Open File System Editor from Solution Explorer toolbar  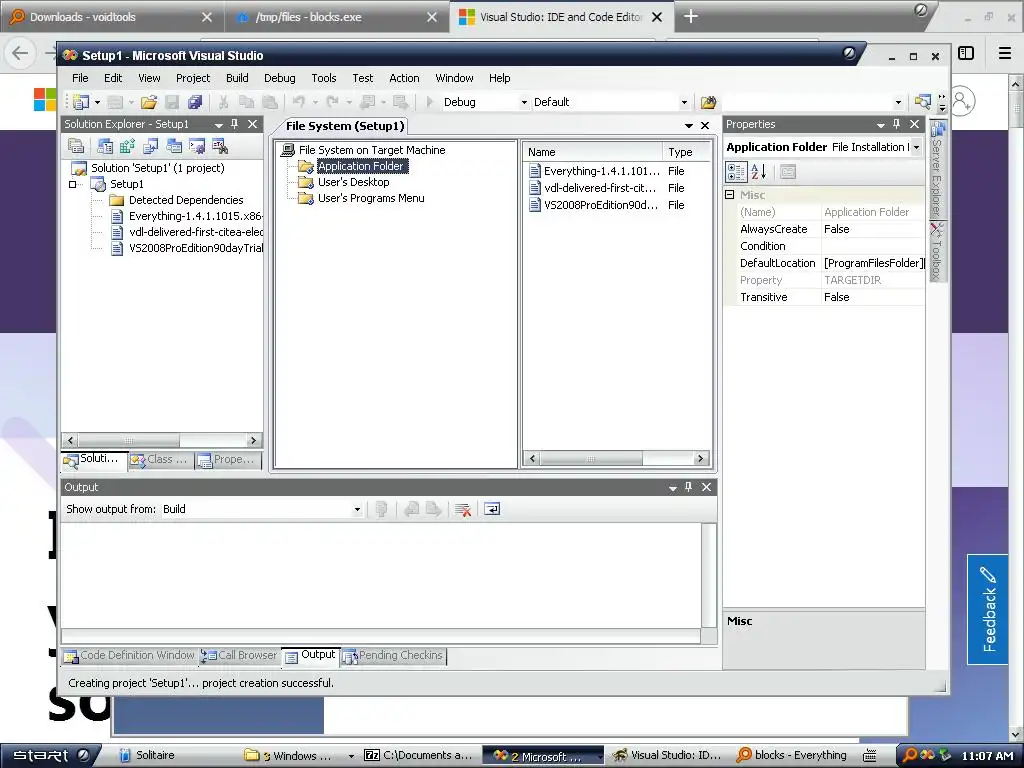[x=104, y=146]
